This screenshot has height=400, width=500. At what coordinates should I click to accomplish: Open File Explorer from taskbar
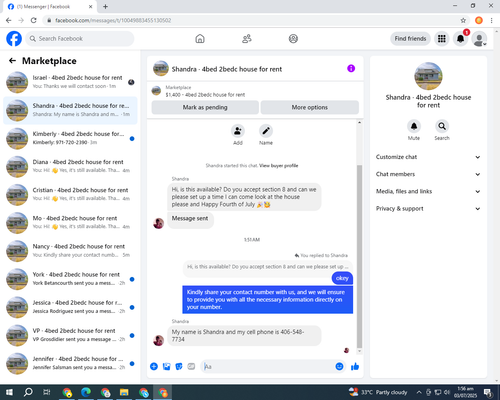[124, 392]
